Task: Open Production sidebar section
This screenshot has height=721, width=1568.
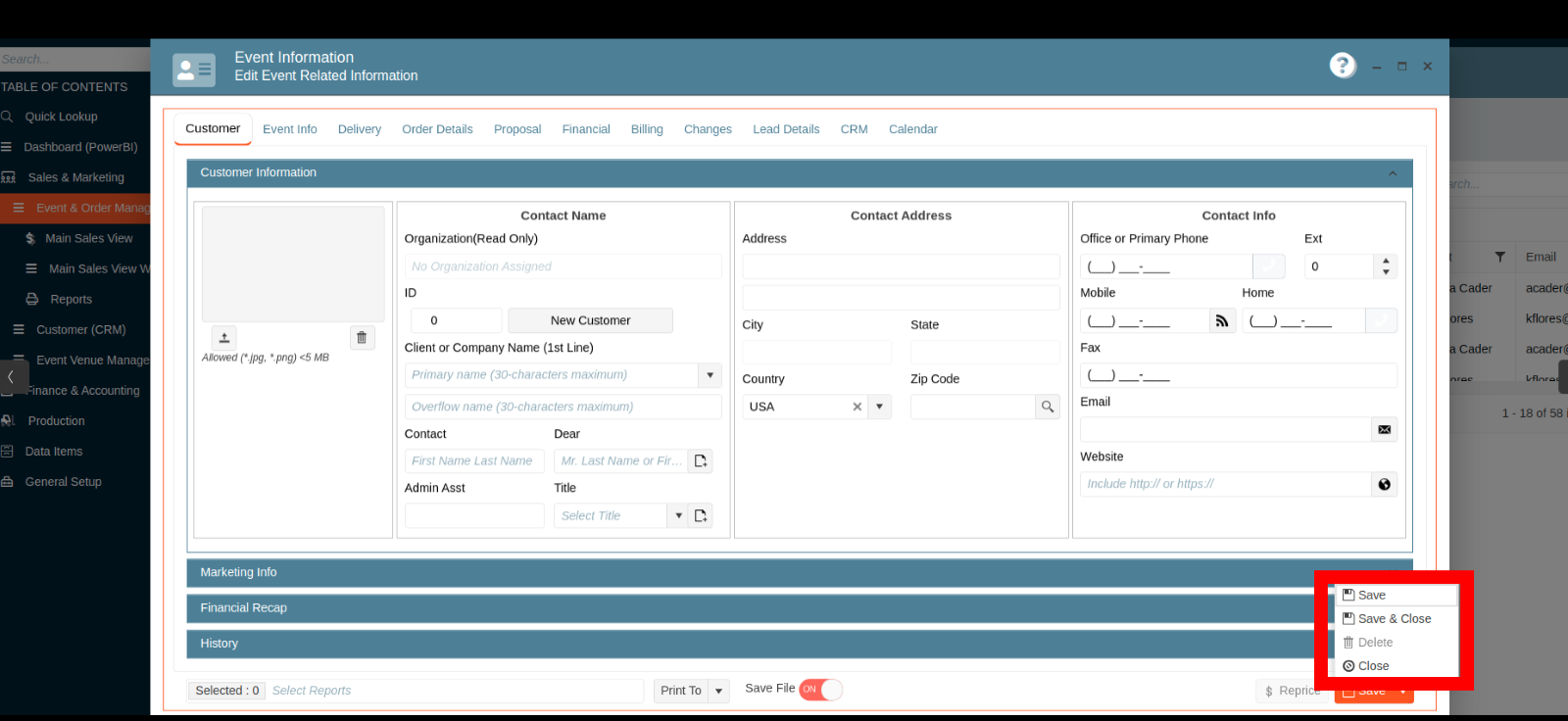Action: click(x=56, y=420)
